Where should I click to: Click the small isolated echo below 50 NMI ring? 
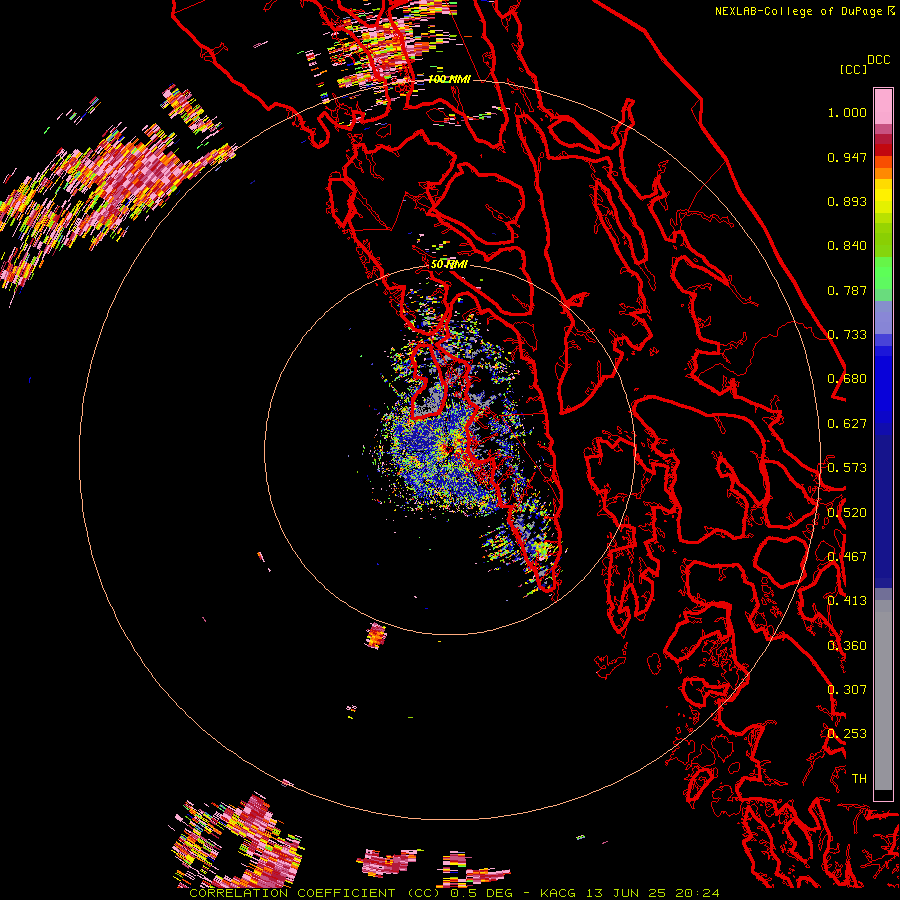click(376, 636)
